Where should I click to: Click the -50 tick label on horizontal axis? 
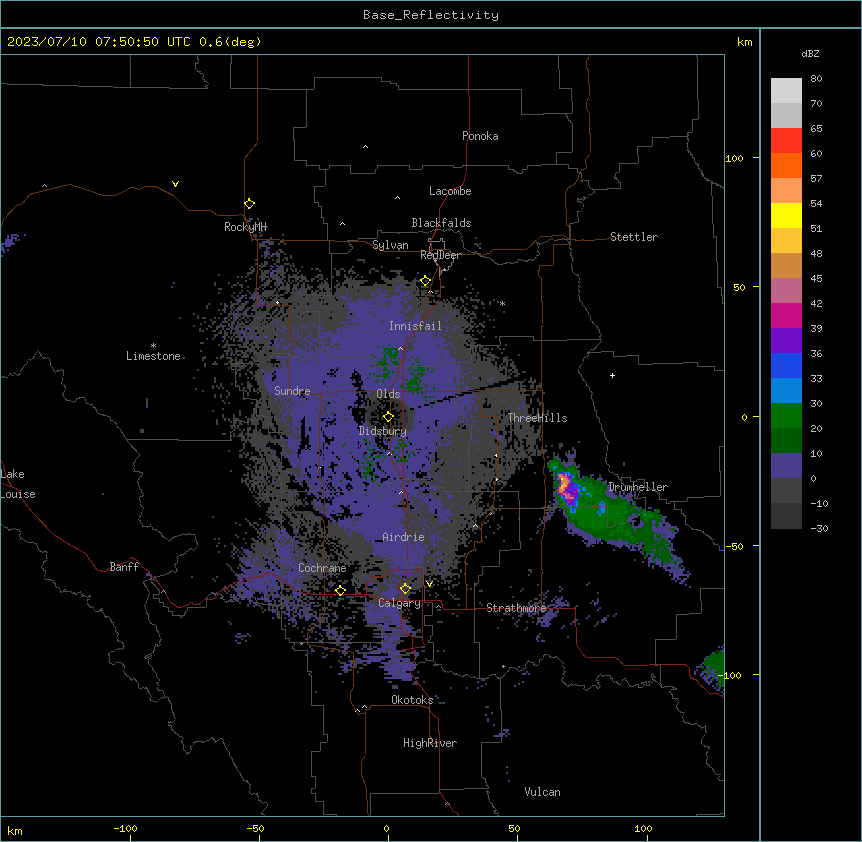[255, 828]
